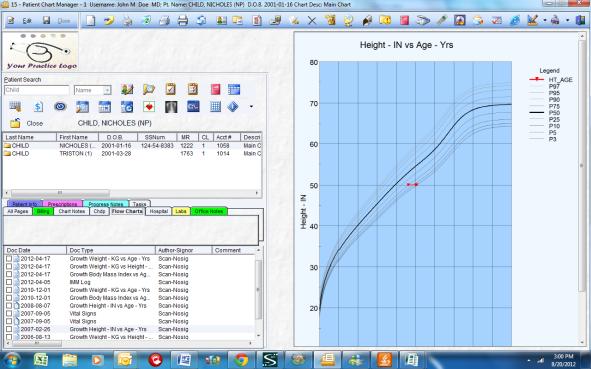Click the red heart vitals icon
Image resolution: width=591 pixels, height=369 pixels.
[149, 107]
